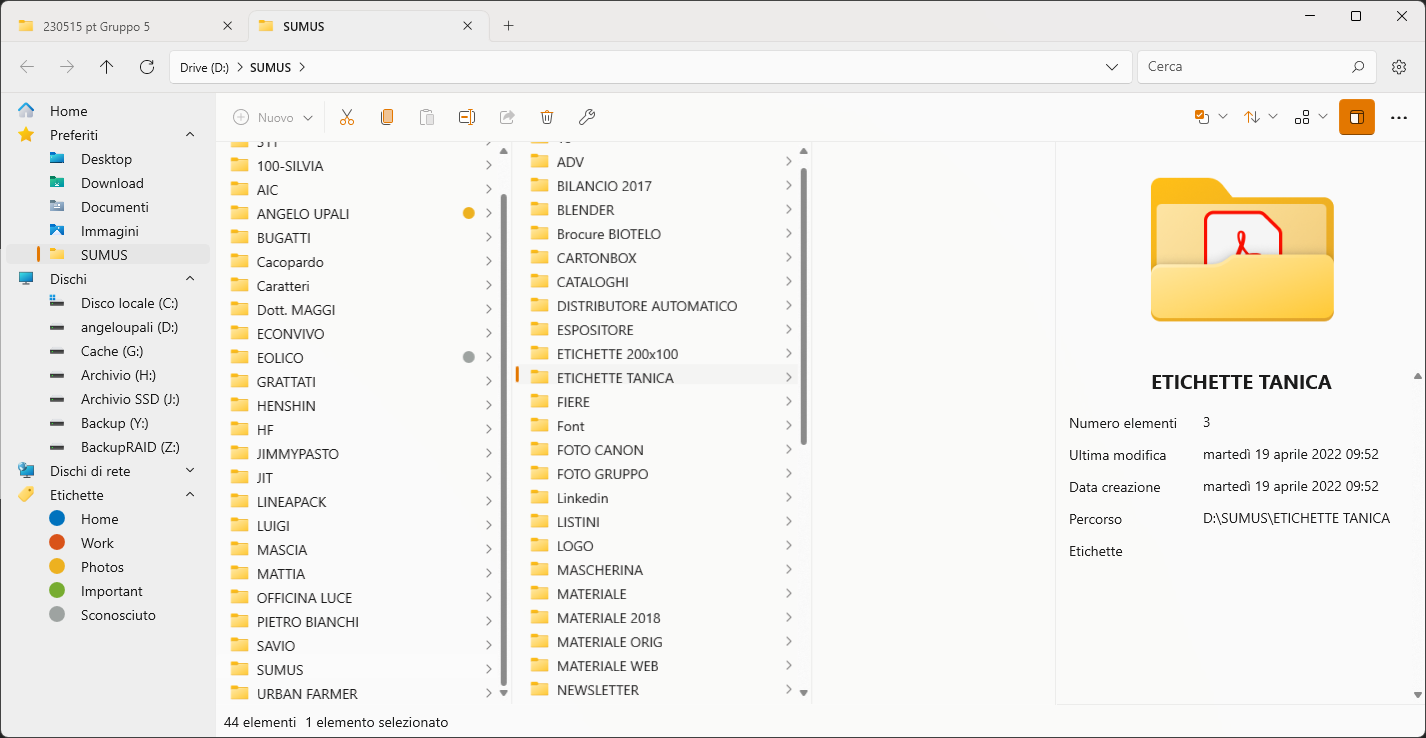Click the Delete trash icon
Screen dimensions: 1426x738
546,117
